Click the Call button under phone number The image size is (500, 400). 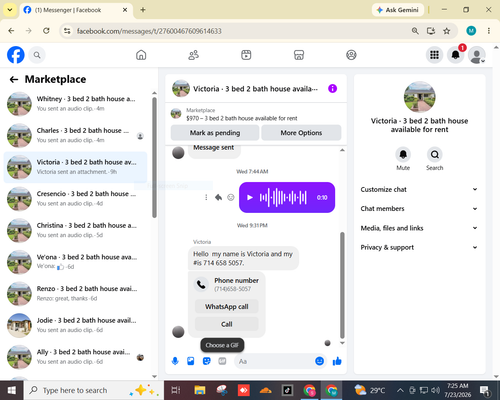click(x=227, y=324)
